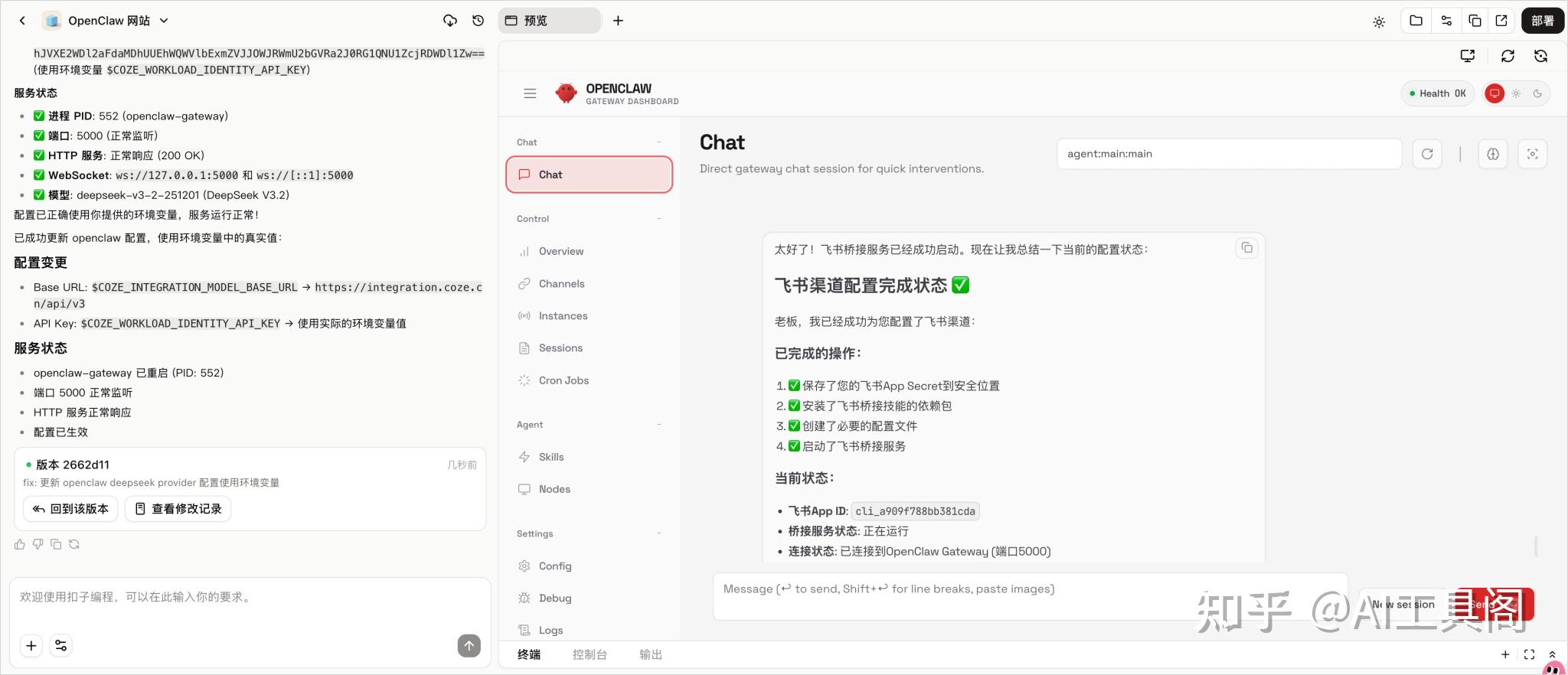Toggle the top bar brightness theme icon
The height and width of the screenshot is (675, 1568).
[x=1379, y=21]
